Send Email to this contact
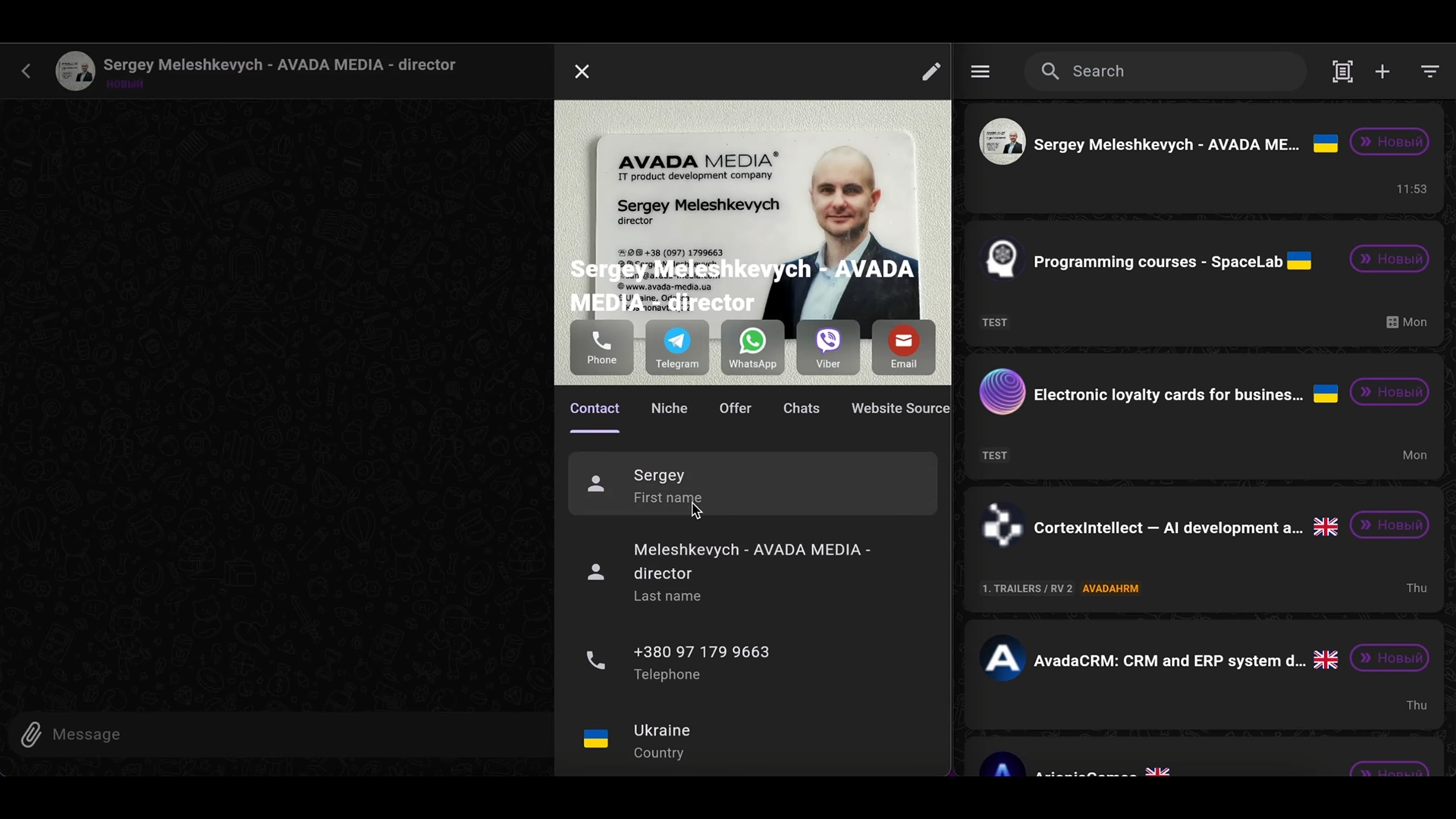This screenshot has width=1456, height=819. 903,347
